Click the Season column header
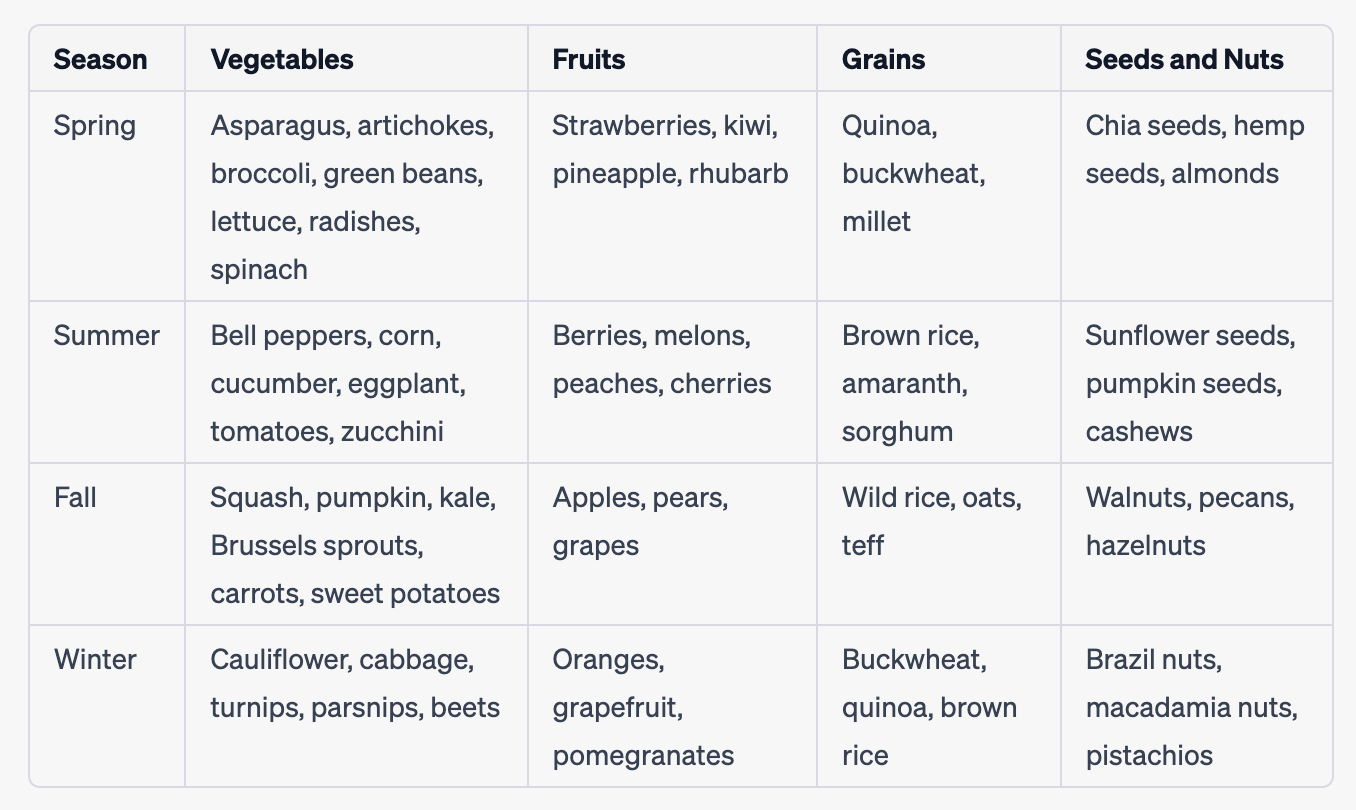The width and height of the screenshot is (1356, 810). click(x=100, y=59)
